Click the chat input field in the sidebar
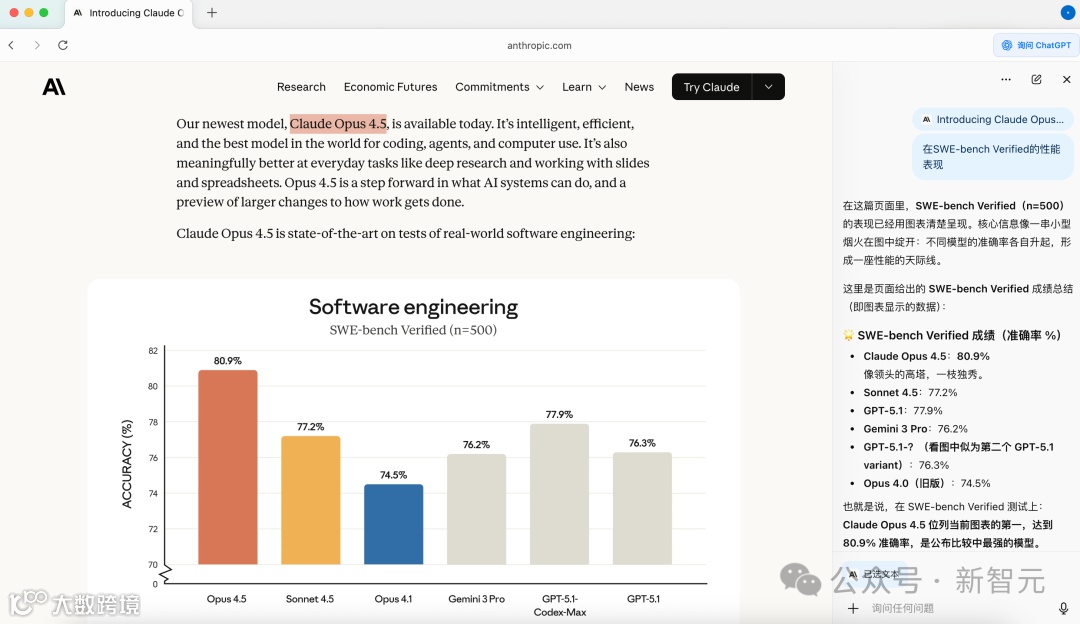 [957, 608]
